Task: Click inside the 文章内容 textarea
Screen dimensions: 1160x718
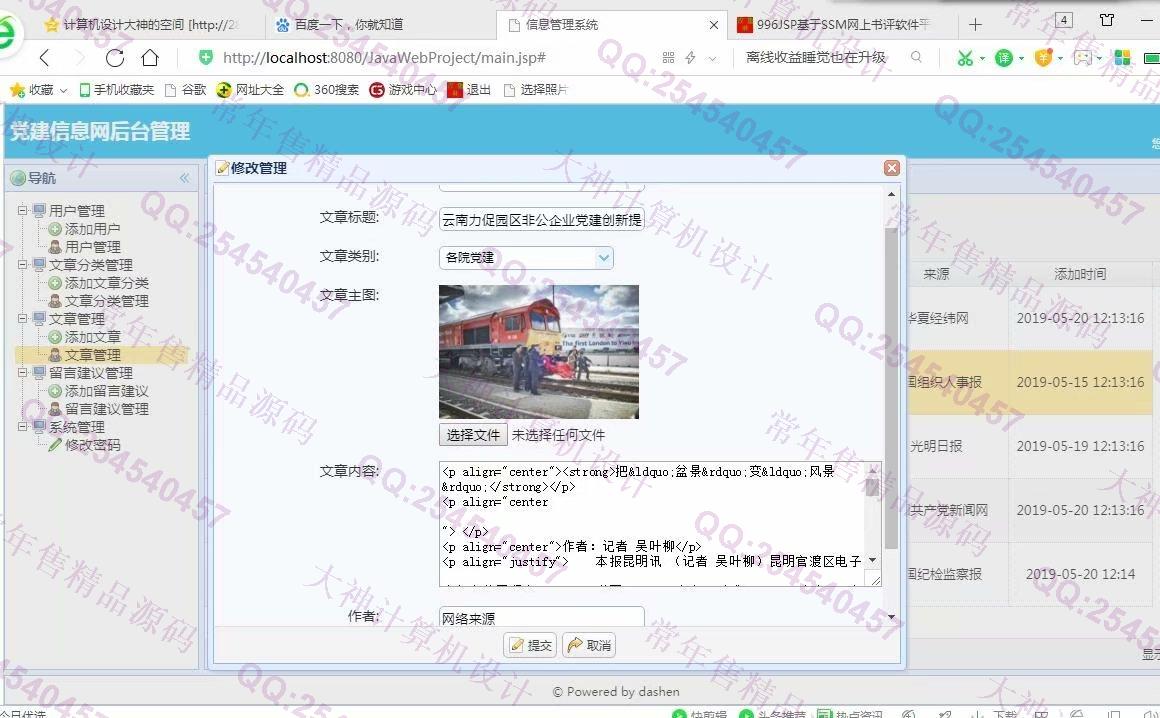Action: pos(651,524)
